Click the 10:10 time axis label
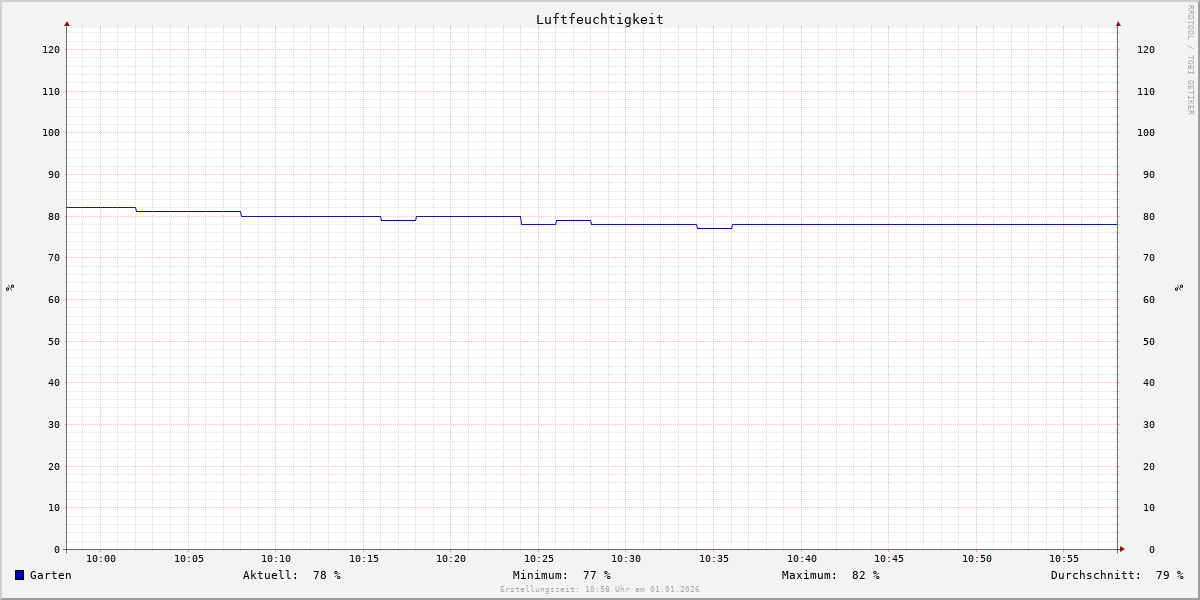1200x600 pixels. [x=276, y=559]
